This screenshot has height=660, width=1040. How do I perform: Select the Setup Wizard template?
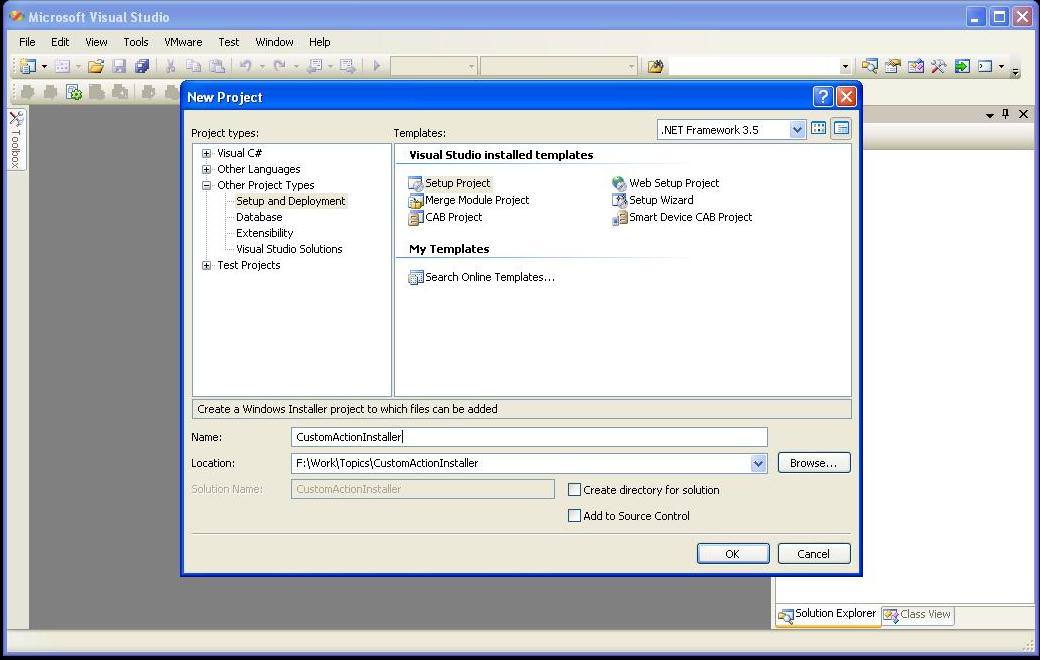pyautogui.click(x=653, y=200)
